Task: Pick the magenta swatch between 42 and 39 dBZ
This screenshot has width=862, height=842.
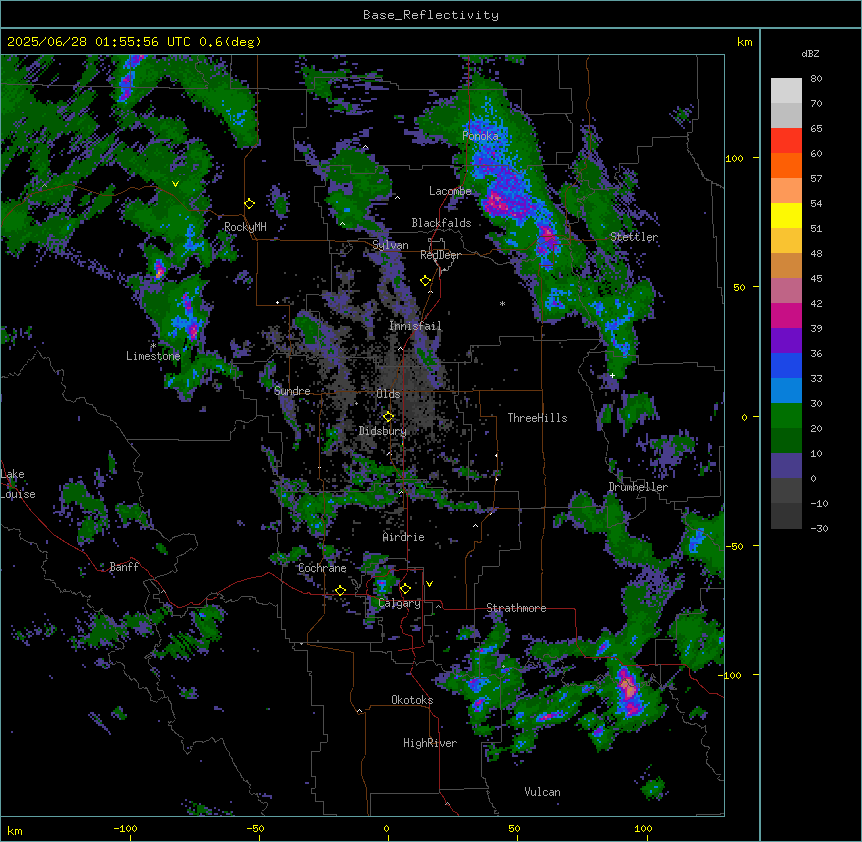Action: coord(786,315)
